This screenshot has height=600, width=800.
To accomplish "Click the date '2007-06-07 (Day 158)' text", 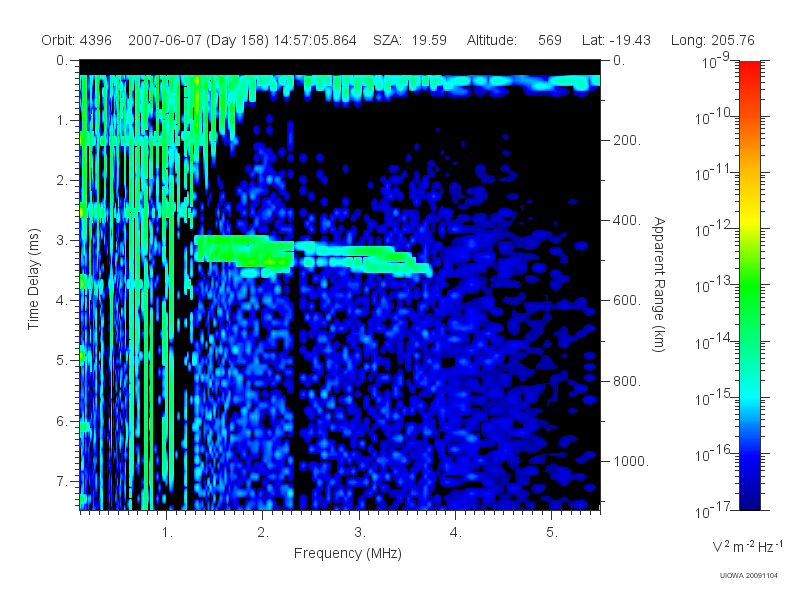I will point(198,40).
